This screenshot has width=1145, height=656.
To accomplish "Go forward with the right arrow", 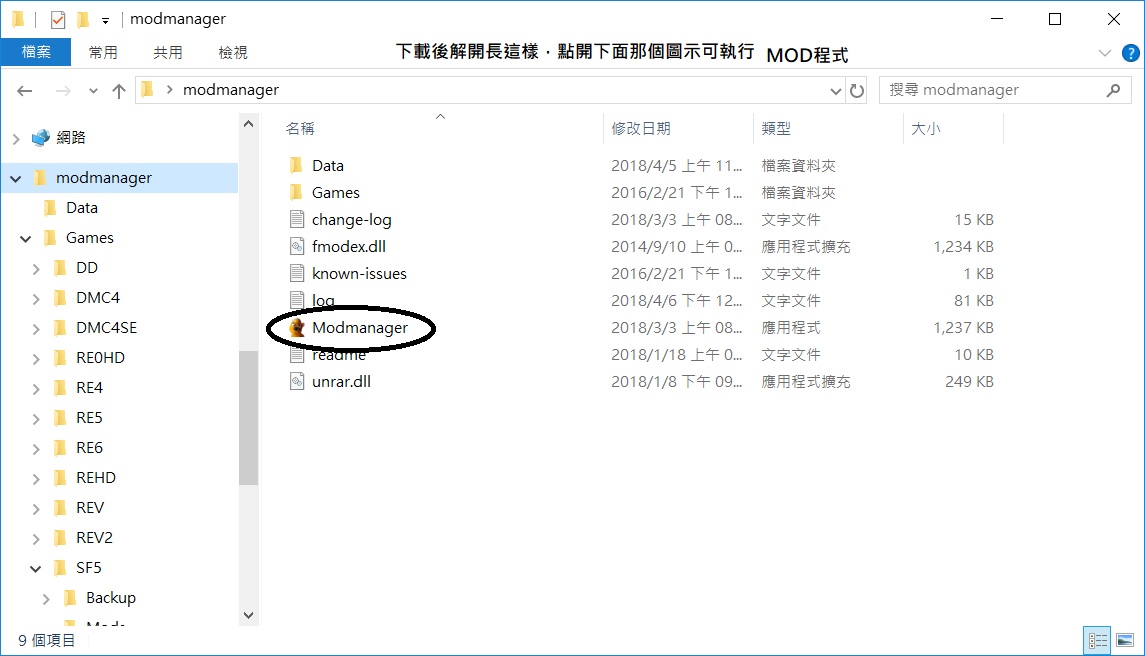I will (x=64, y=91).
